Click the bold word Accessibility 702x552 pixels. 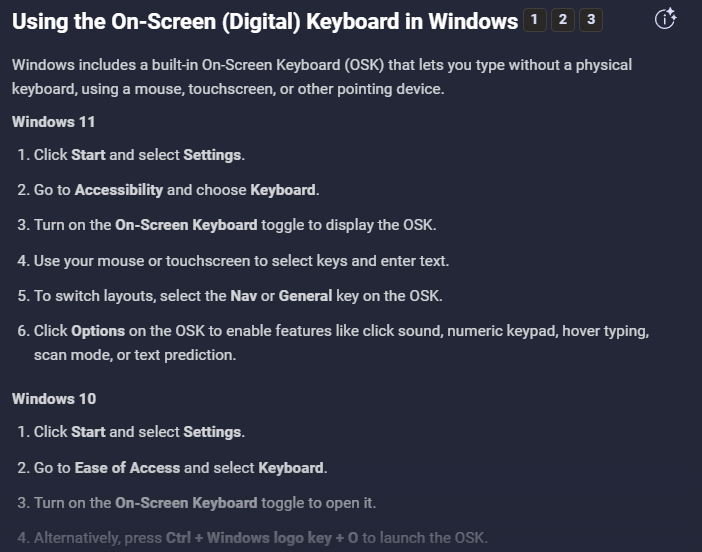119,190
